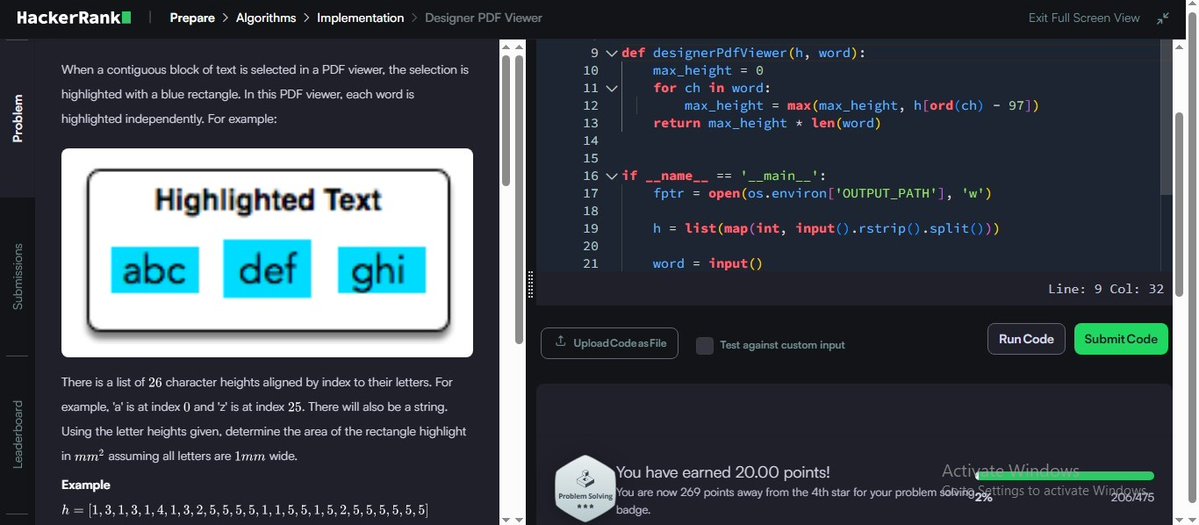The height and width of the screenshot is (525, 1199).
Task: Click the 206/475 points counter
Action: click(x=1132, y=497)
